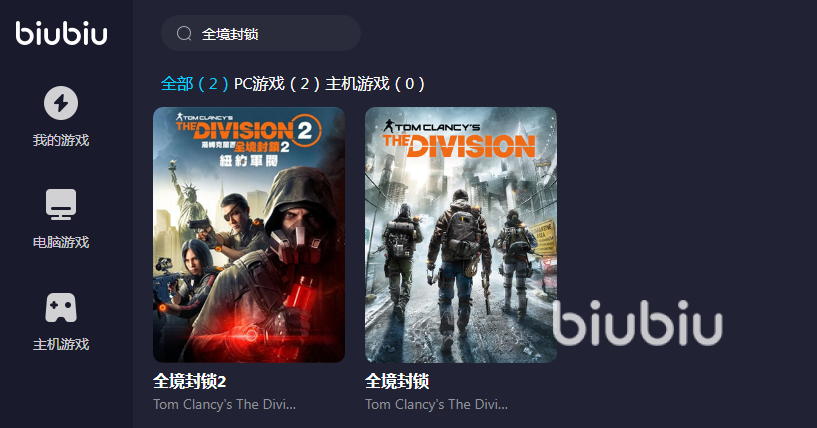The width and height of the screenshot is (817, 428).
Task: Click the large biubiu watermark logo
Action: (638, 323)
